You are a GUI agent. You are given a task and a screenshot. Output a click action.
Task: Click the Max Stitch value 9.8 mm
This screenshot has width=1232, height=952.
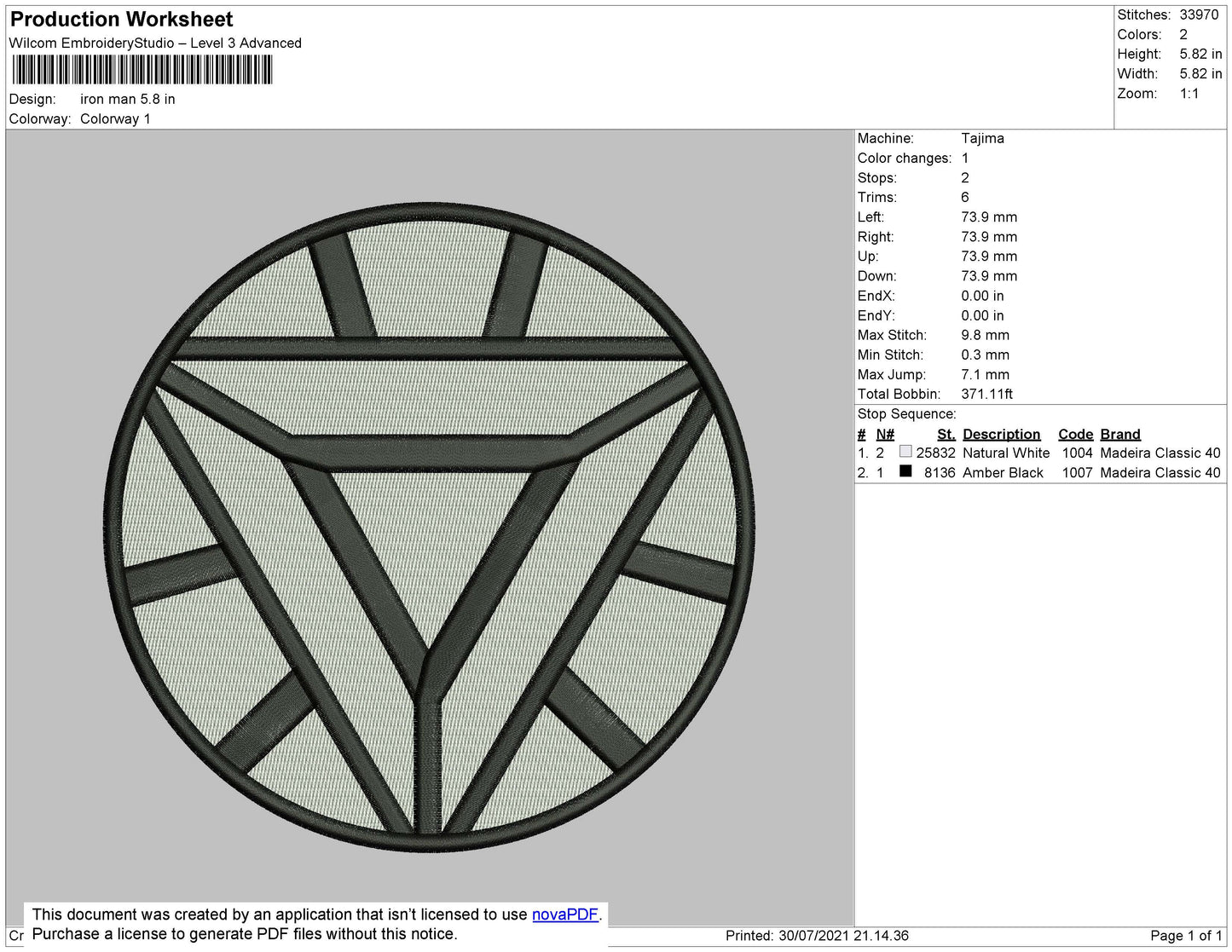985,335
